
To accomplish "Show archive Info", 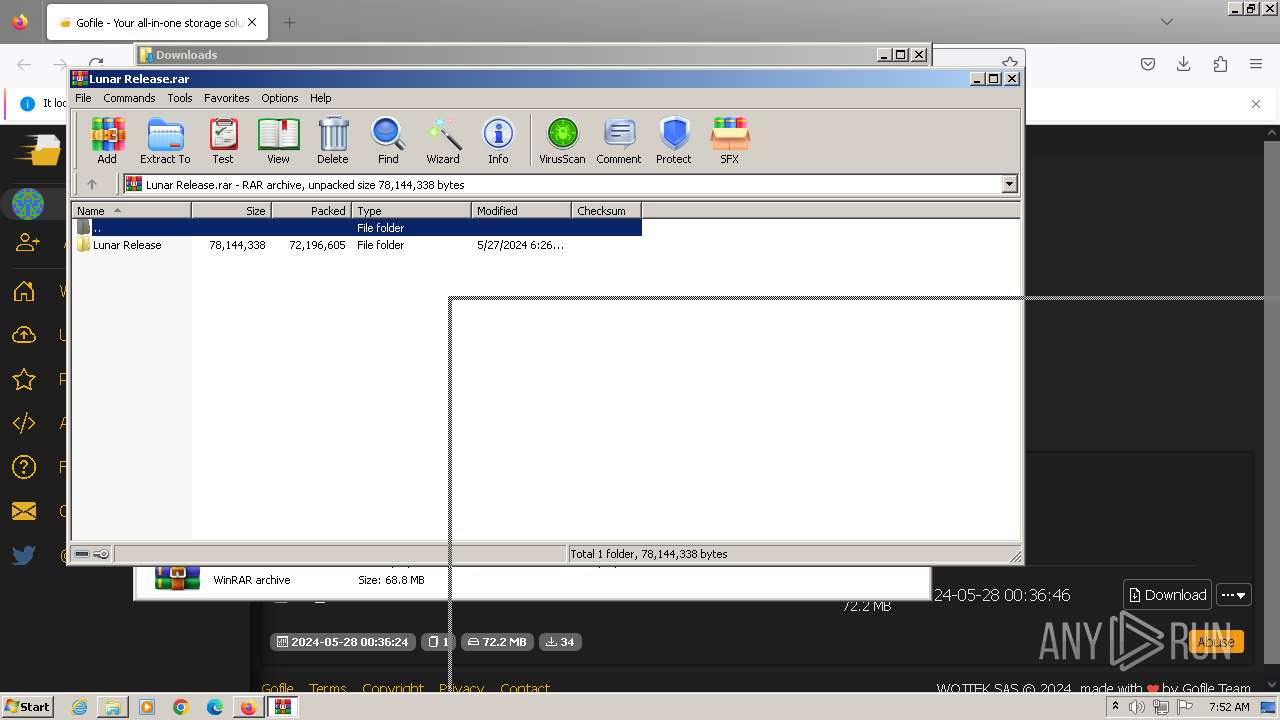I will tap(498, 141).
